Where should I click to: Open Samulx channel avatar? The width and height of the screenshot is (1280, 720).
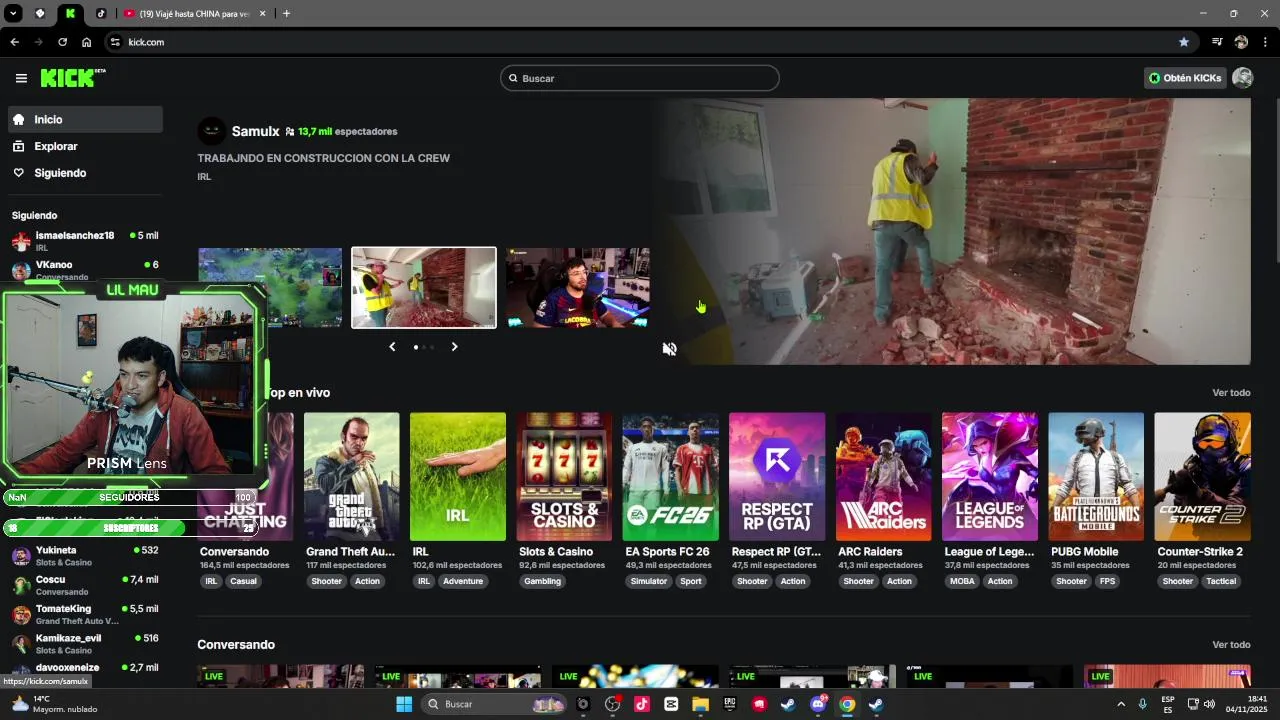(x=212, y=131)
